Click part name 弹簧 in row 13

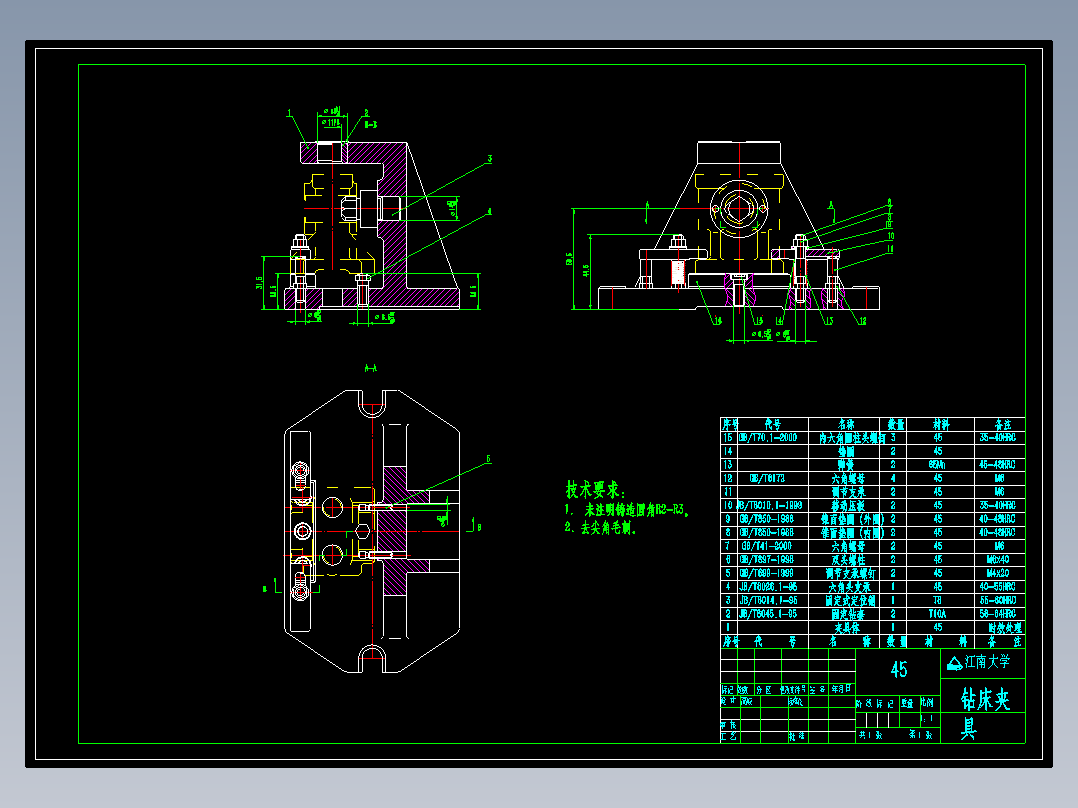[846, 466]
